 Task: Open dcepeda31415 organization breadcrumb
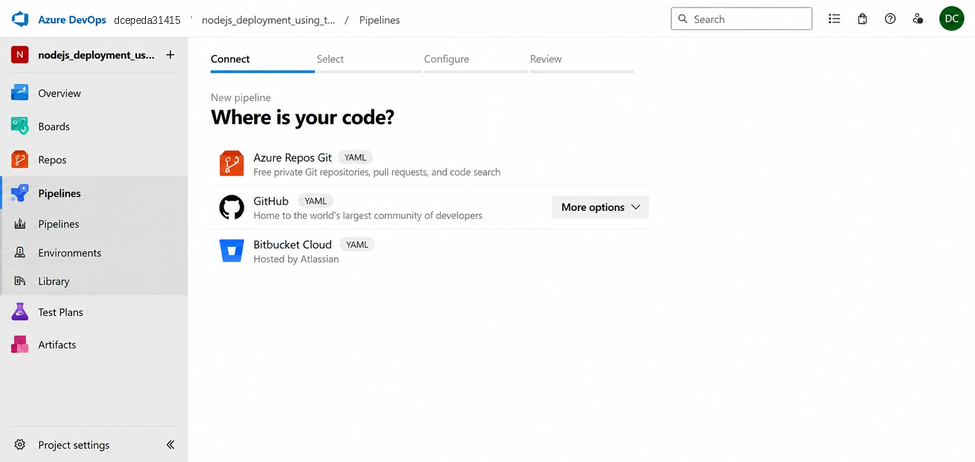point(147,20)
